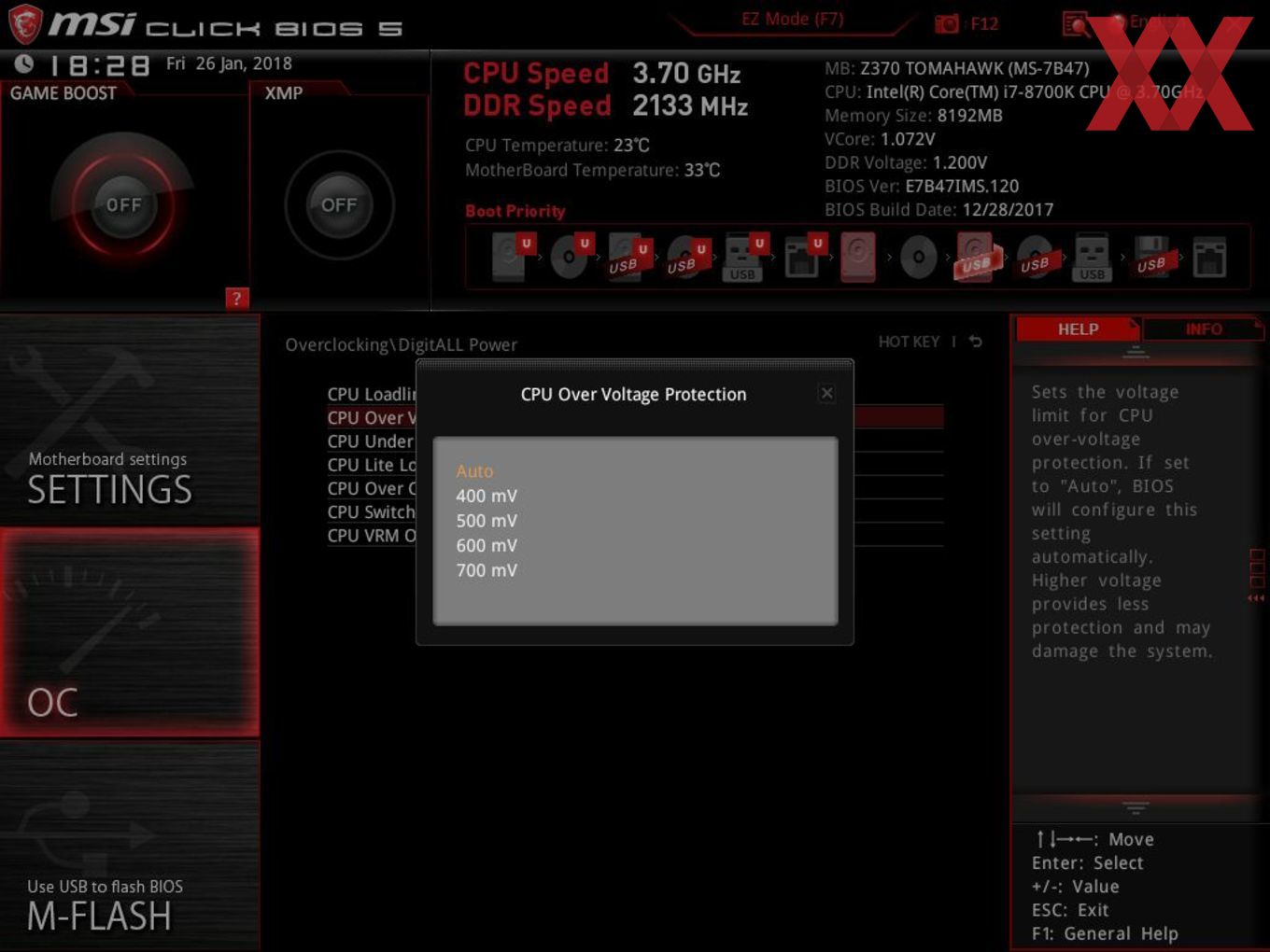Select legacy CD/DVD boot icon without USB tag
The height and width of the screenshot is (952, 1270).
(918, 257)
